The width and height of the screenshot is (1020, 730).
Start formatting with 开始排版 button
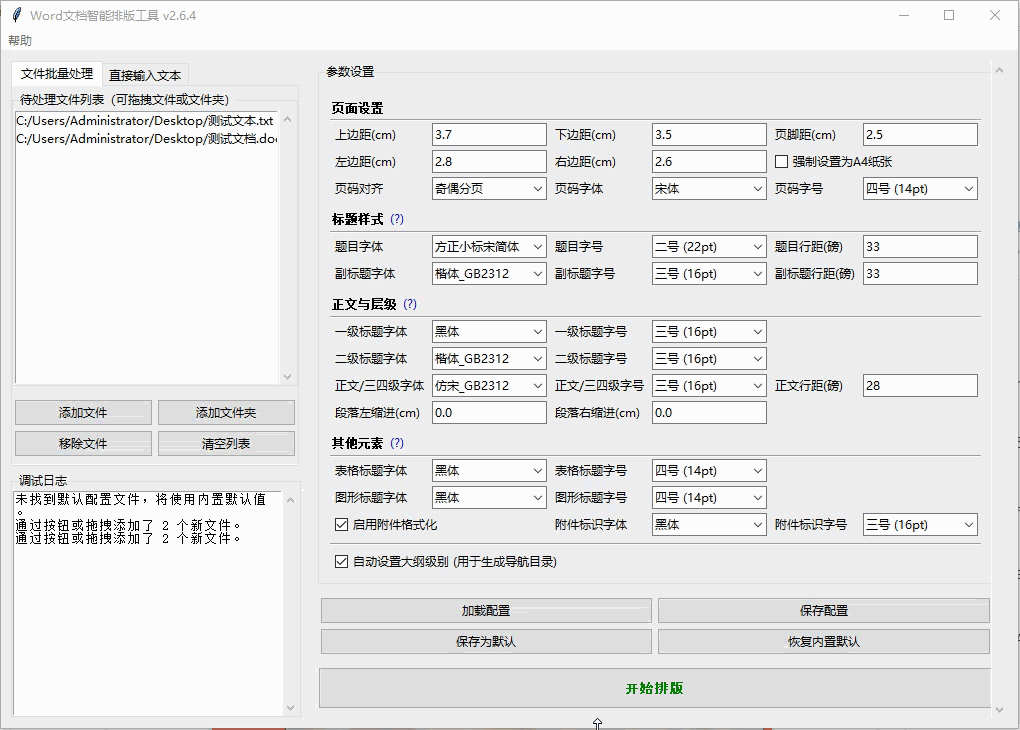[x=654, y=688]
